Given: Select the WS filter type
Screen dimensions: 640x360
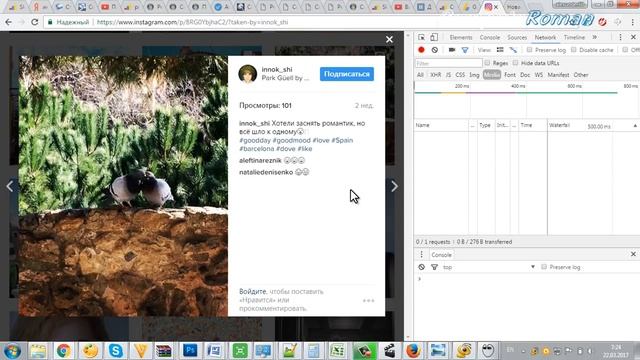Looking at the screenshot, I should click(539, 75).
